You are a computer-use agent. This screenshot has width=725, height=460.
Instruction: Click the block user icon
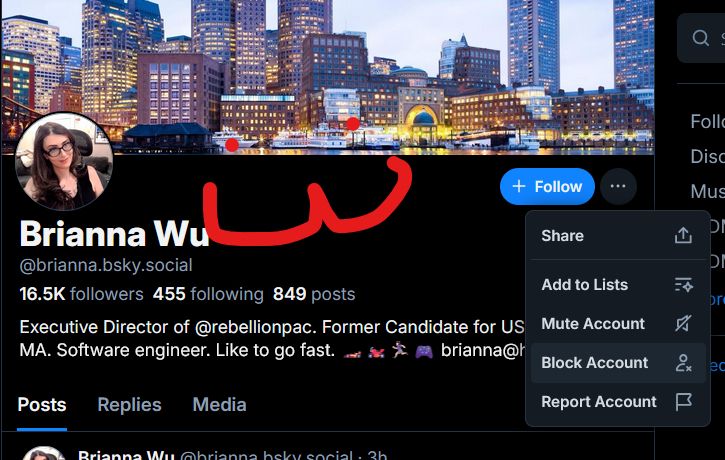point(683,363)
